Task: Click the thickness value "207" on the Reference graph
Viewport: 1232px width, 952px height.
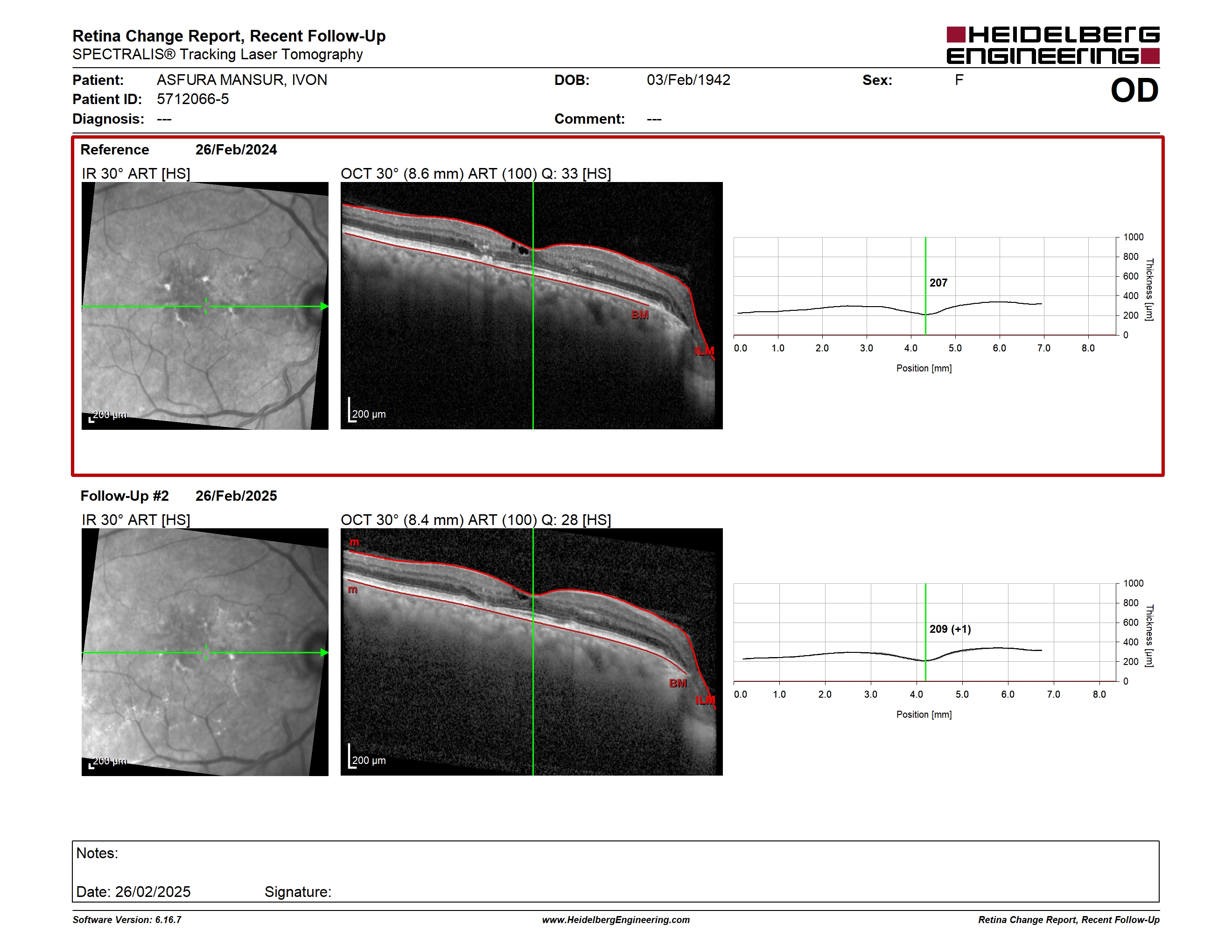Action: click(x=938, y=283)
